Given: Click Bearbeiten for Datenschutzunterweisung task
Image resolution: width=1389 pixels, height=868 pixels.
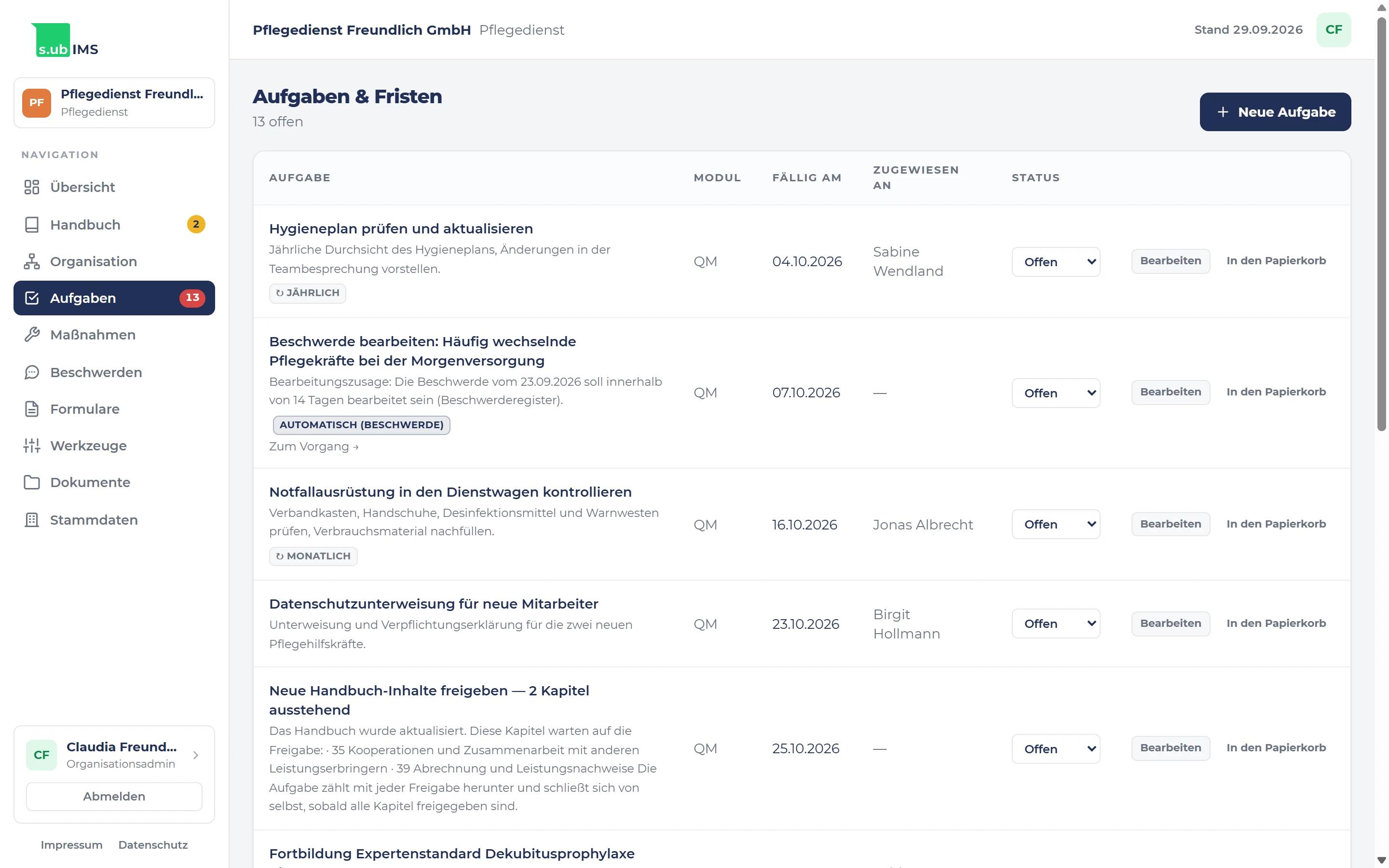Looking at the screenshot, I should pos(1171,624).
